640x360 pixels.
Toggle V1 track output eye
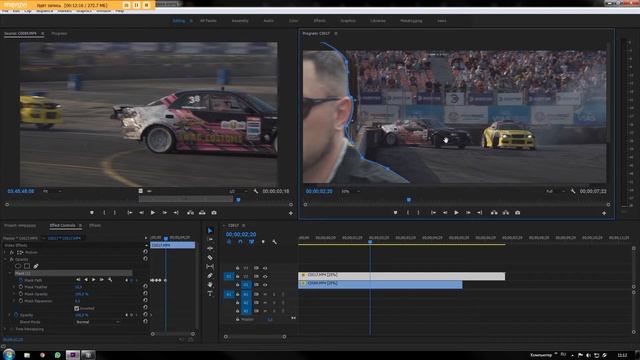pos(265,285)
